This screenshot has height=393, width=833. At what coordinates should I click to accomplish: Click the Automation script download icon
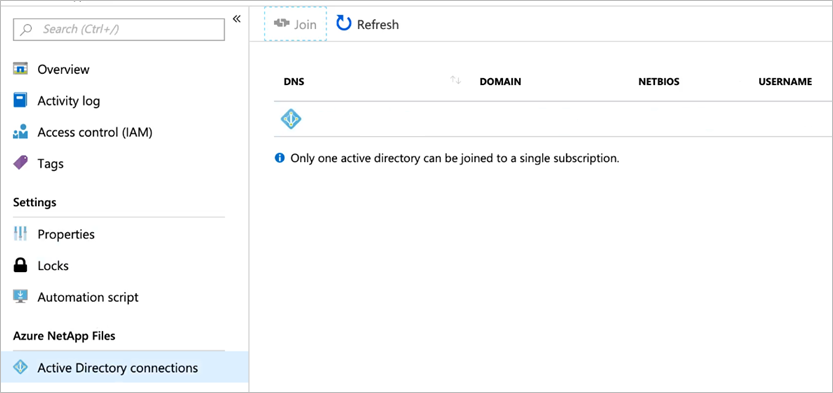pos(20,297)
